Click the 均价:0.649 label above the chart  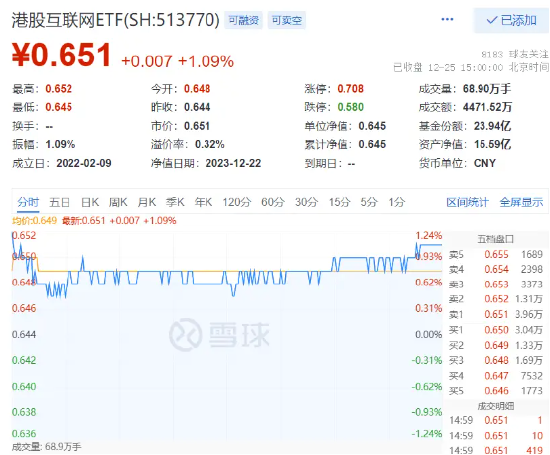34,221
